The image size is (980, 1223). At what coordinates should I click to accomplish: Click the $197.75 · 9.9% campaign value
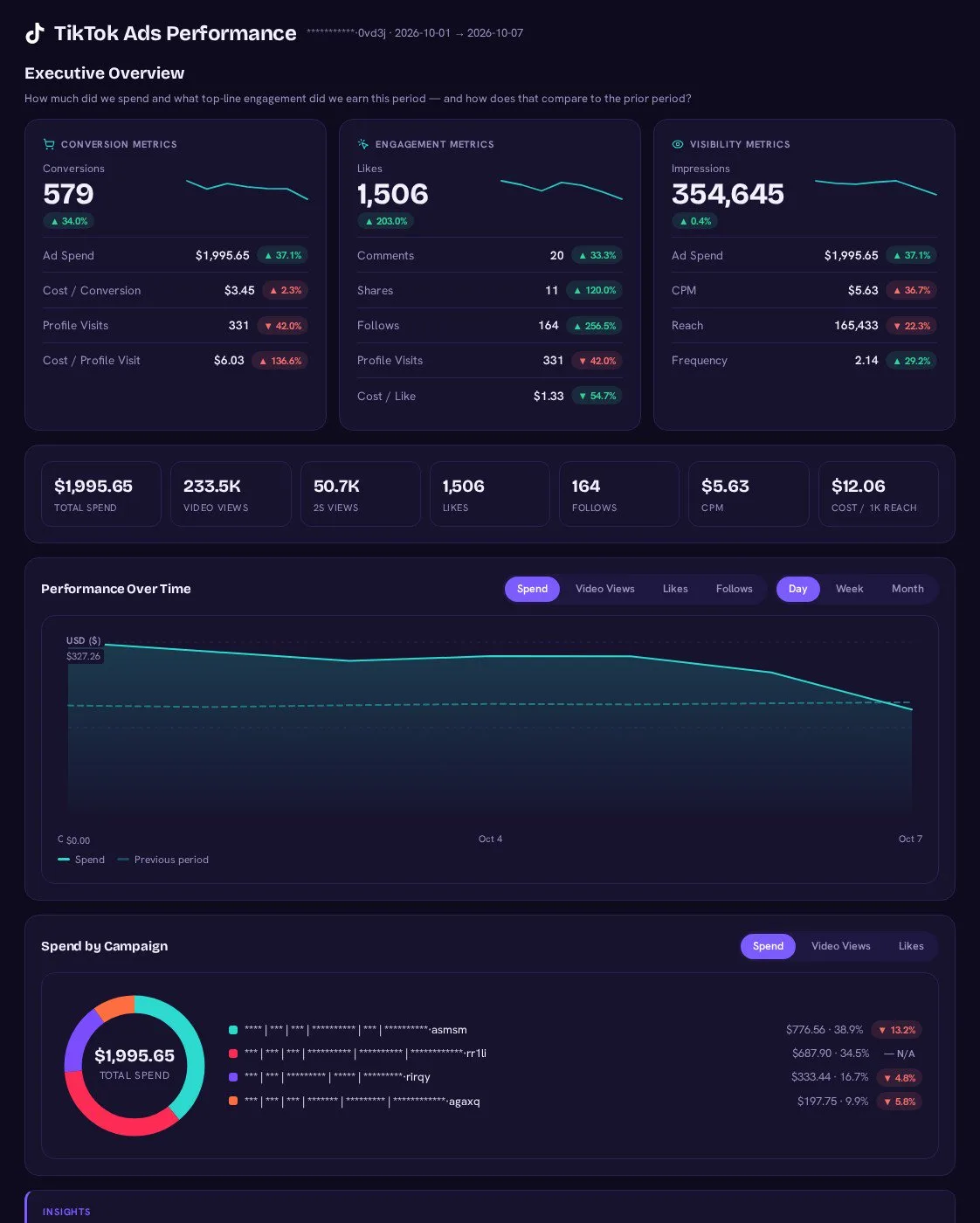[x=833, y=1102]
